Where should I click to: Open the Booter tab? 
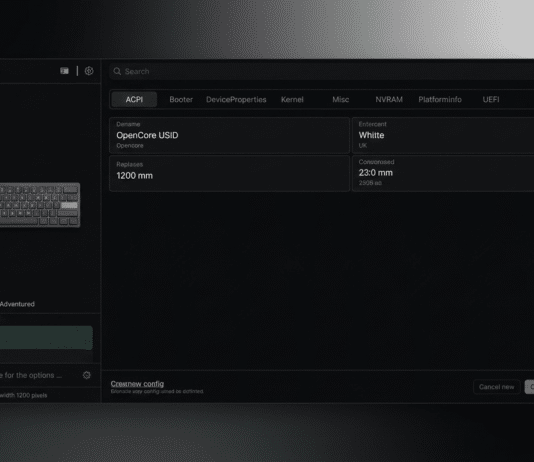tap(181, 99)
